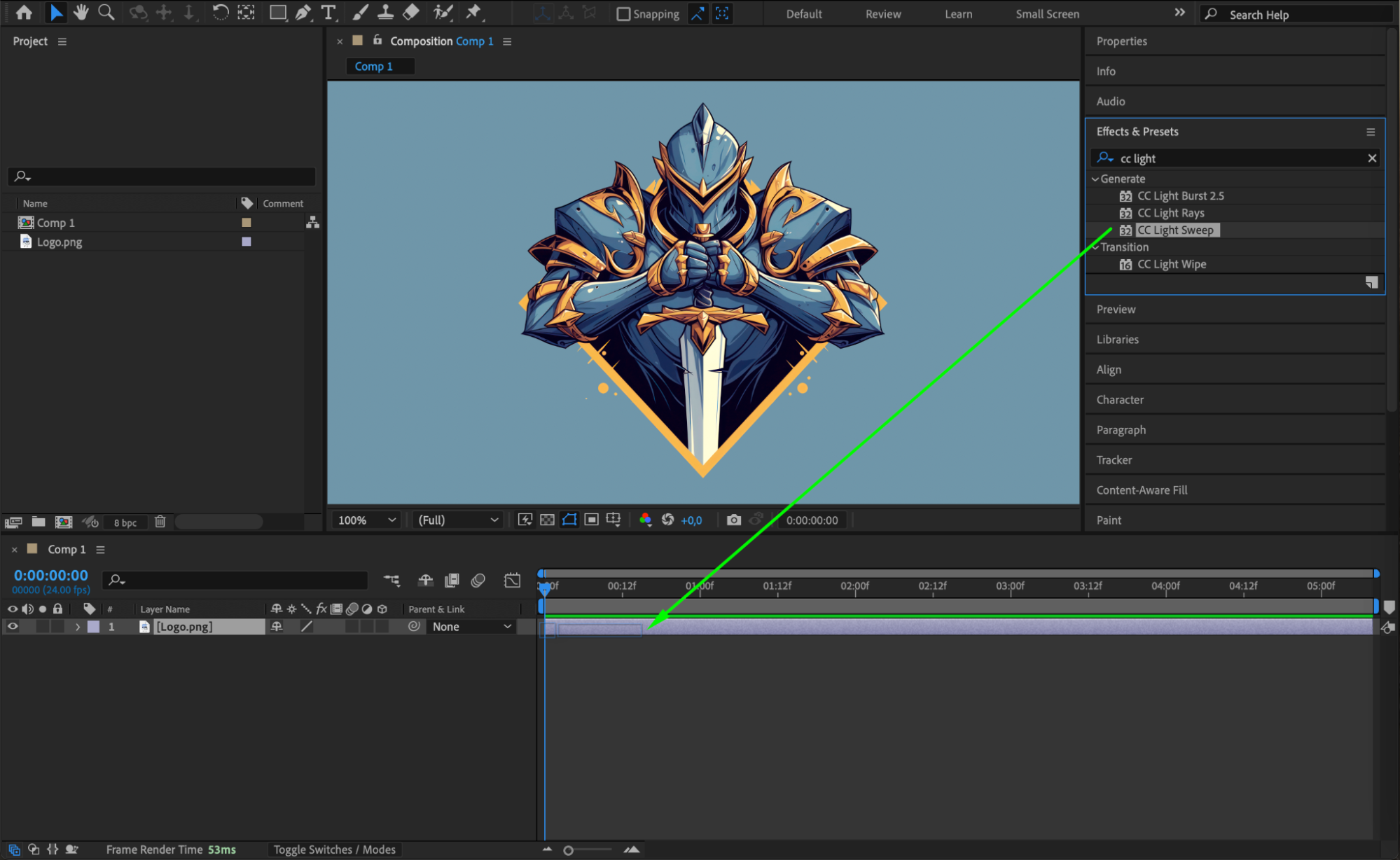
Task: Enable the Snapping checkbox
Action: click(x=623, y=14)
